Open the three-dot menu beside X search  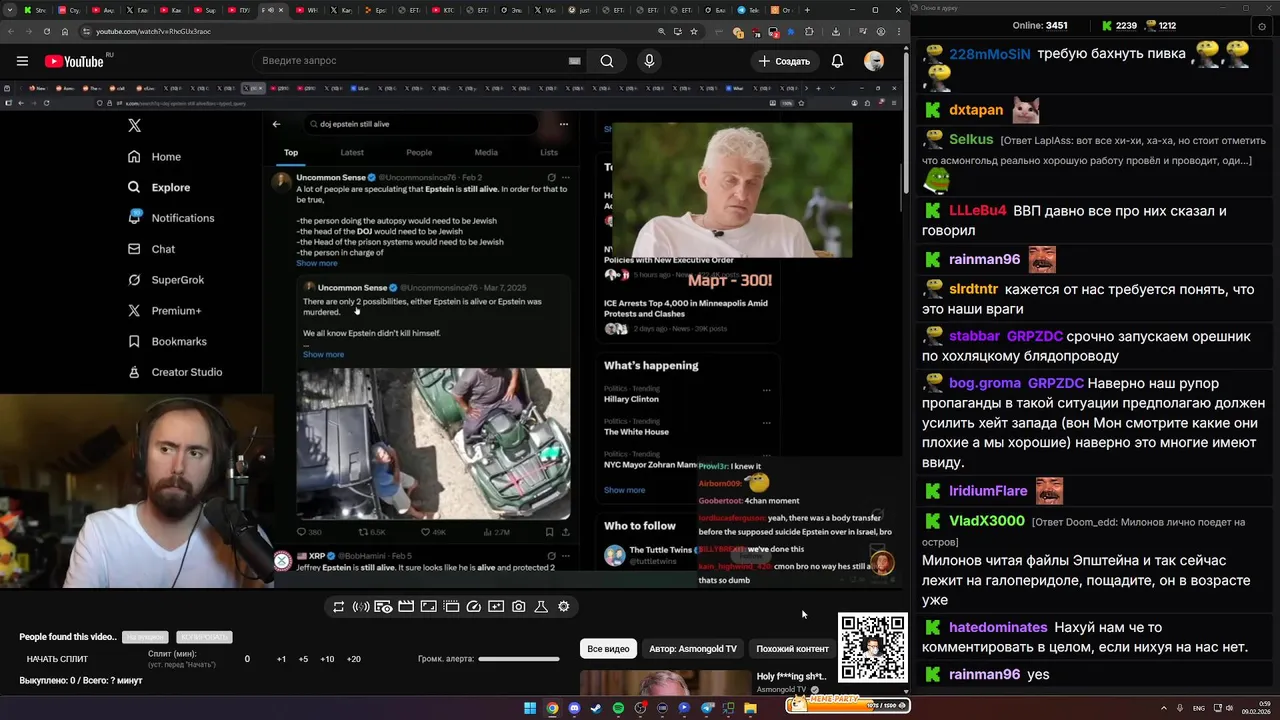point(564,124)
